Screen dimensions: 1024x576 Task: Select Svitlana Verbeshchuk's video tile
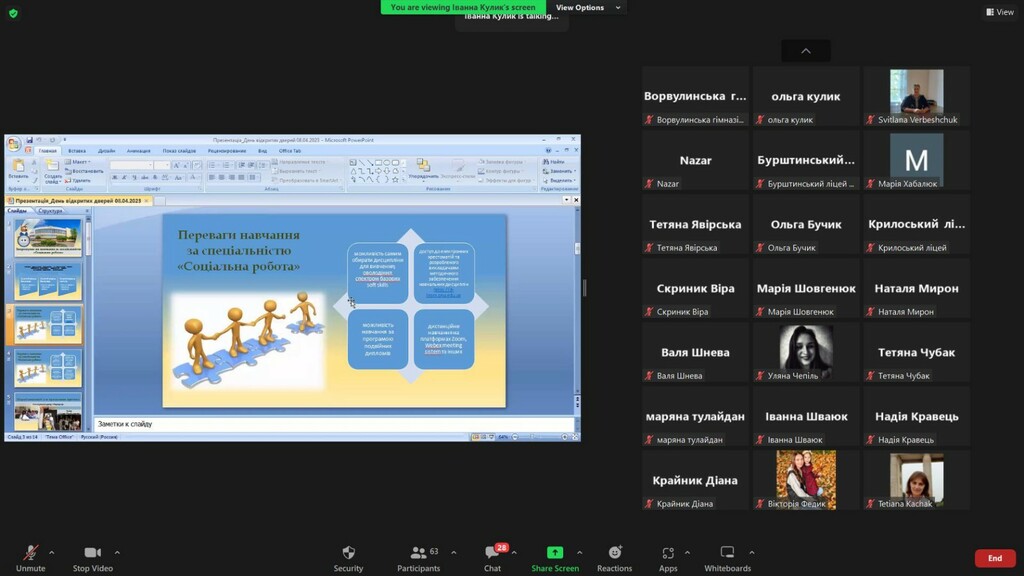[916, 96]
